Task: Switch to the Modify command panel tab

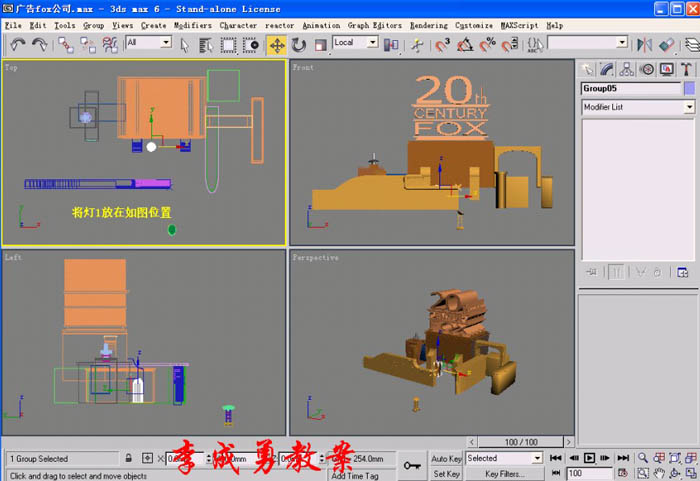Action: pyautogui.click(x=606, y=69)
